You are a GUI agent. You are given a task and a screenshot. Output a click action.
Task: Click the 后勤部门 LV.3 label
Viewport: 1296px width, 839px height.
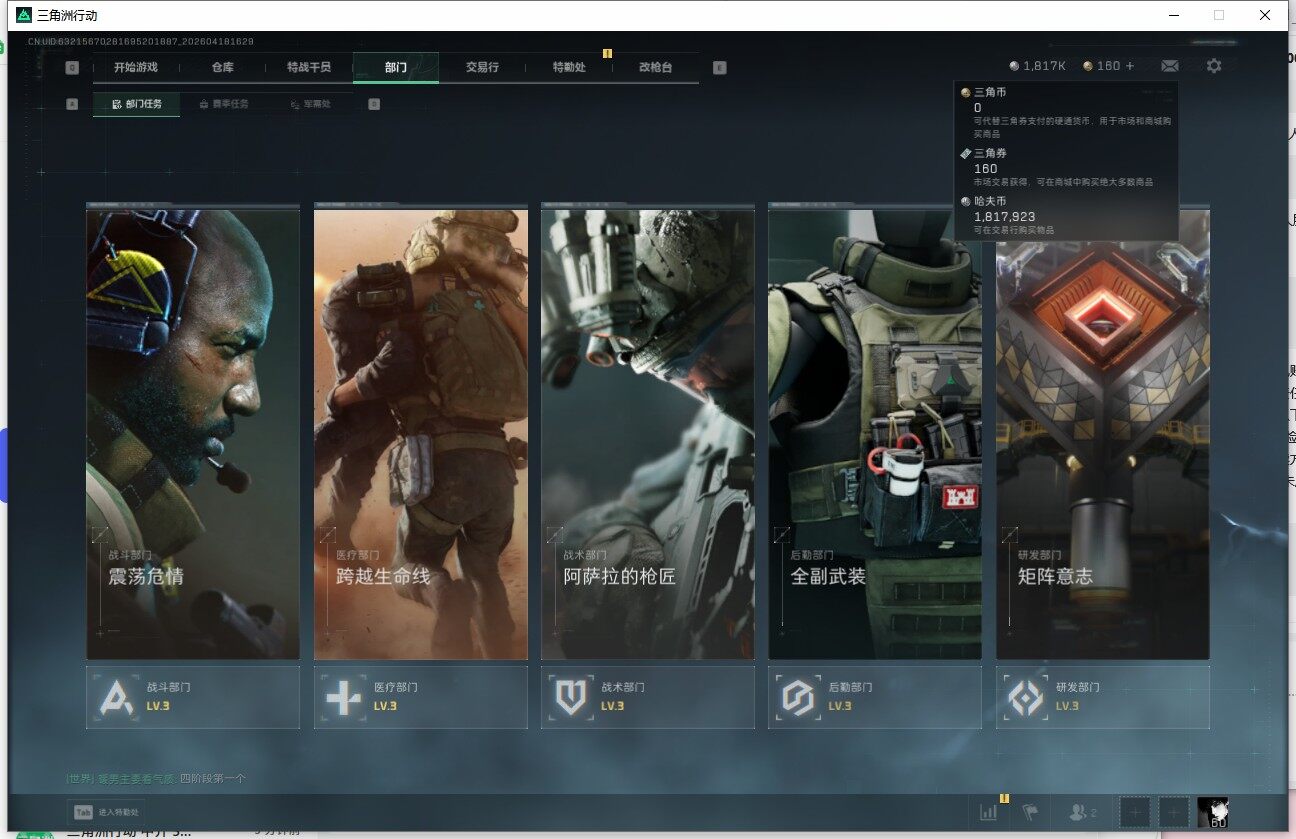(840, 706)
